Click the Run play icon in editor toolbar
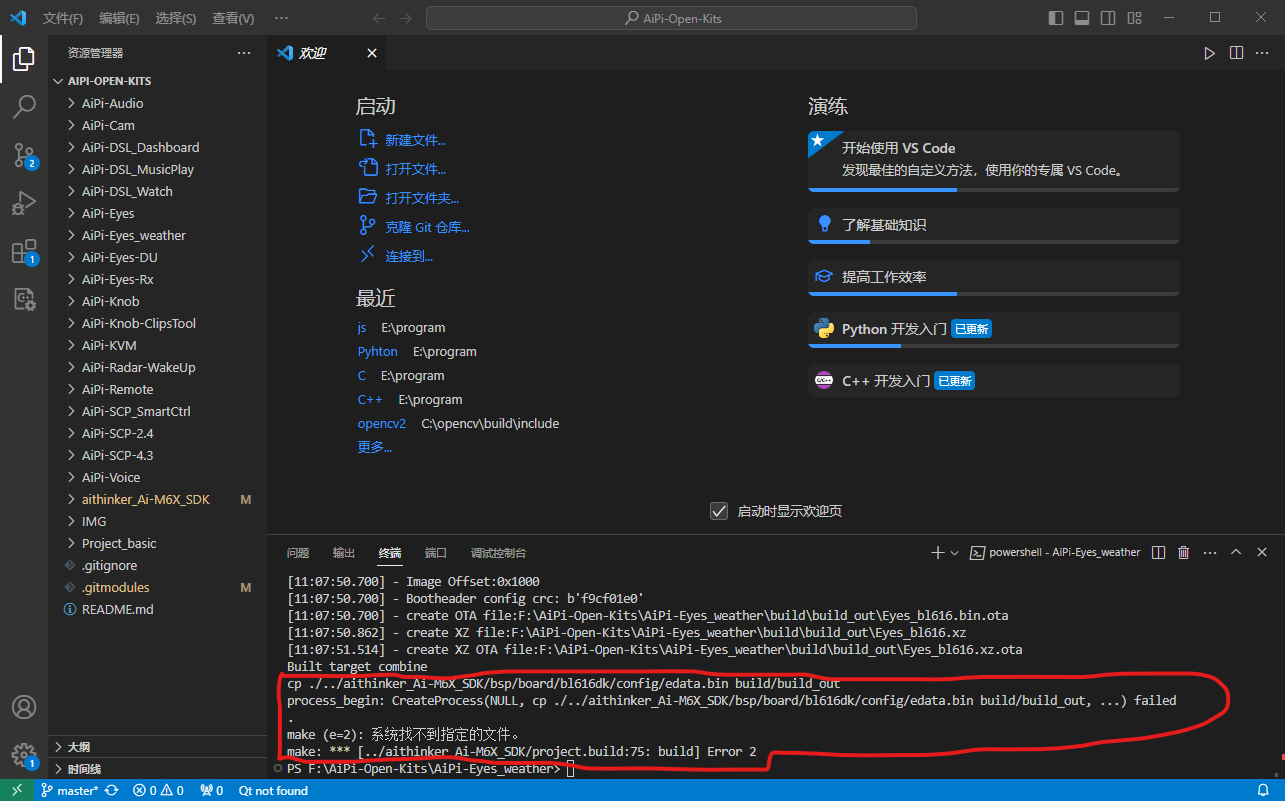Viewport: 1285px width, 801px height. (x=1210, y=53)
